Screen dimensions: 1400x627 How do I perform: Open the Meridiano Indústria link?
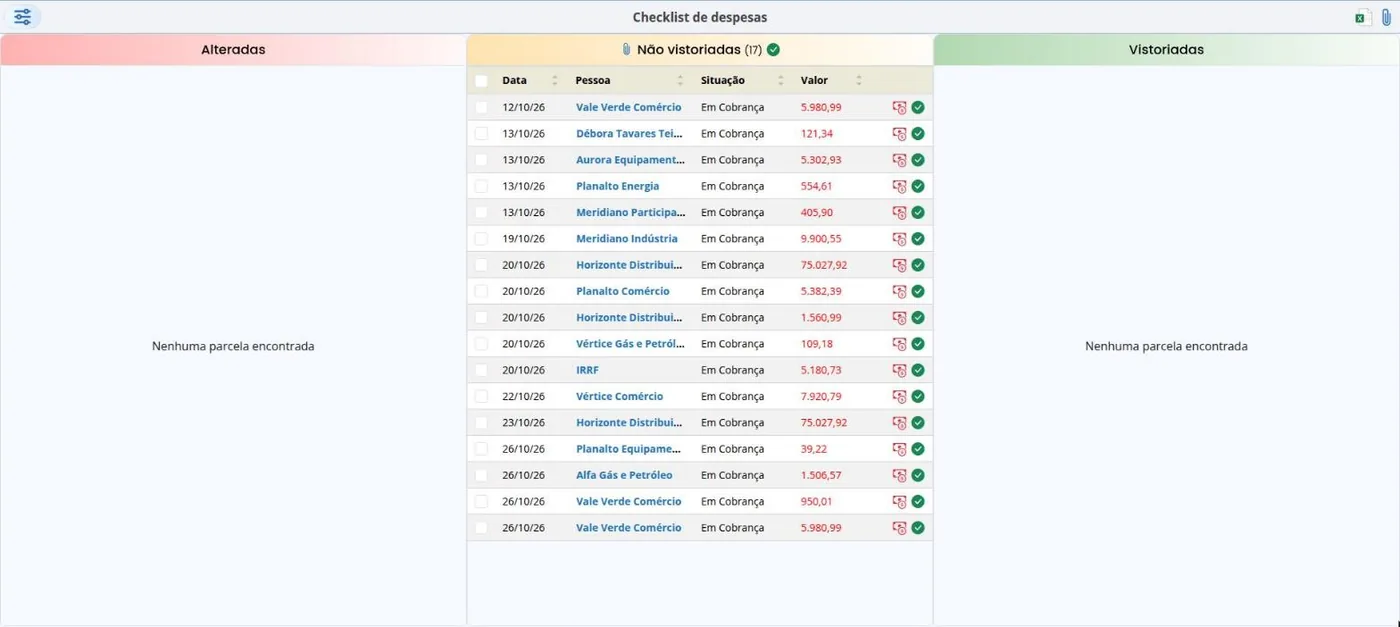[x=627, y=239]
